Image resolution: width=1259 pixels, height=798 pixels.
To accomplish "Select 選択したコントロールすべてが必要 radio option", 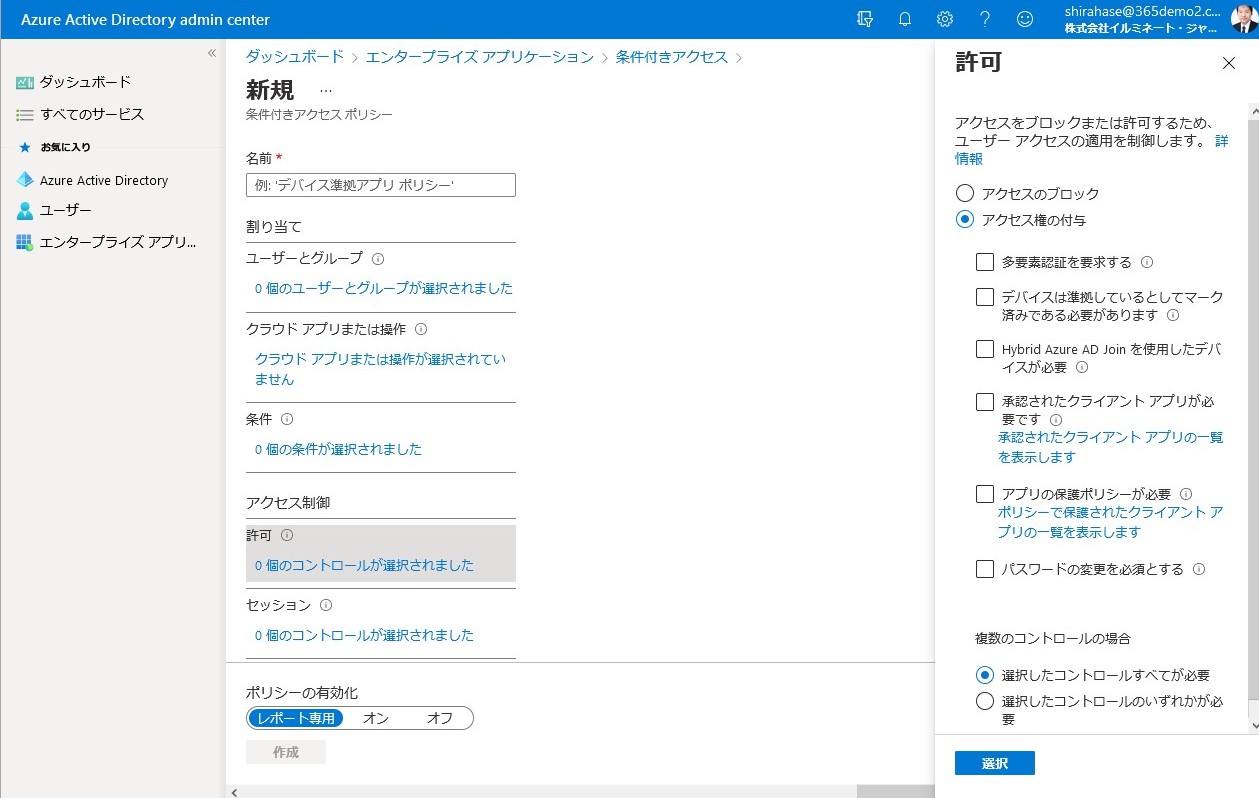I will click(985, 676).
